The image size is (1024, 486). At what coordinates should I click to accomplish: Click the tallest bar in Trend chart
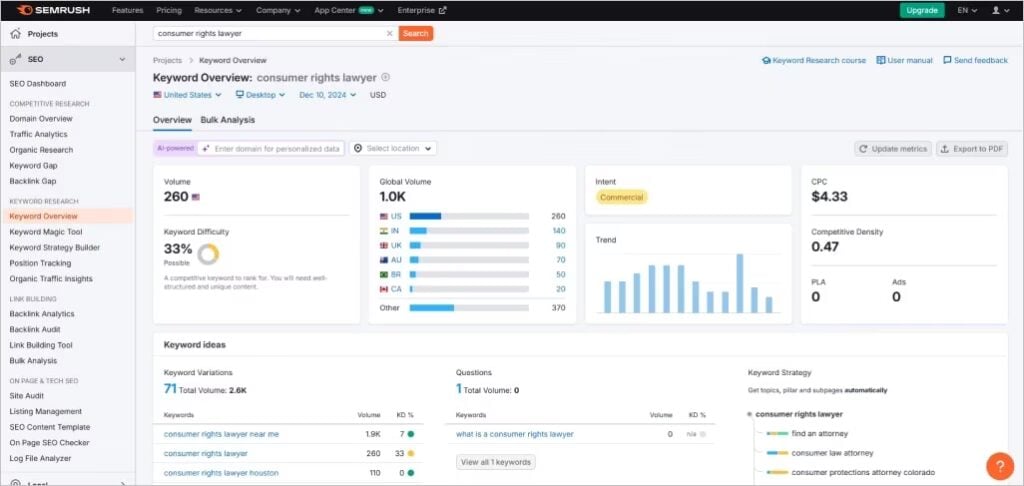pyautogui.click(x=740, y=283)
